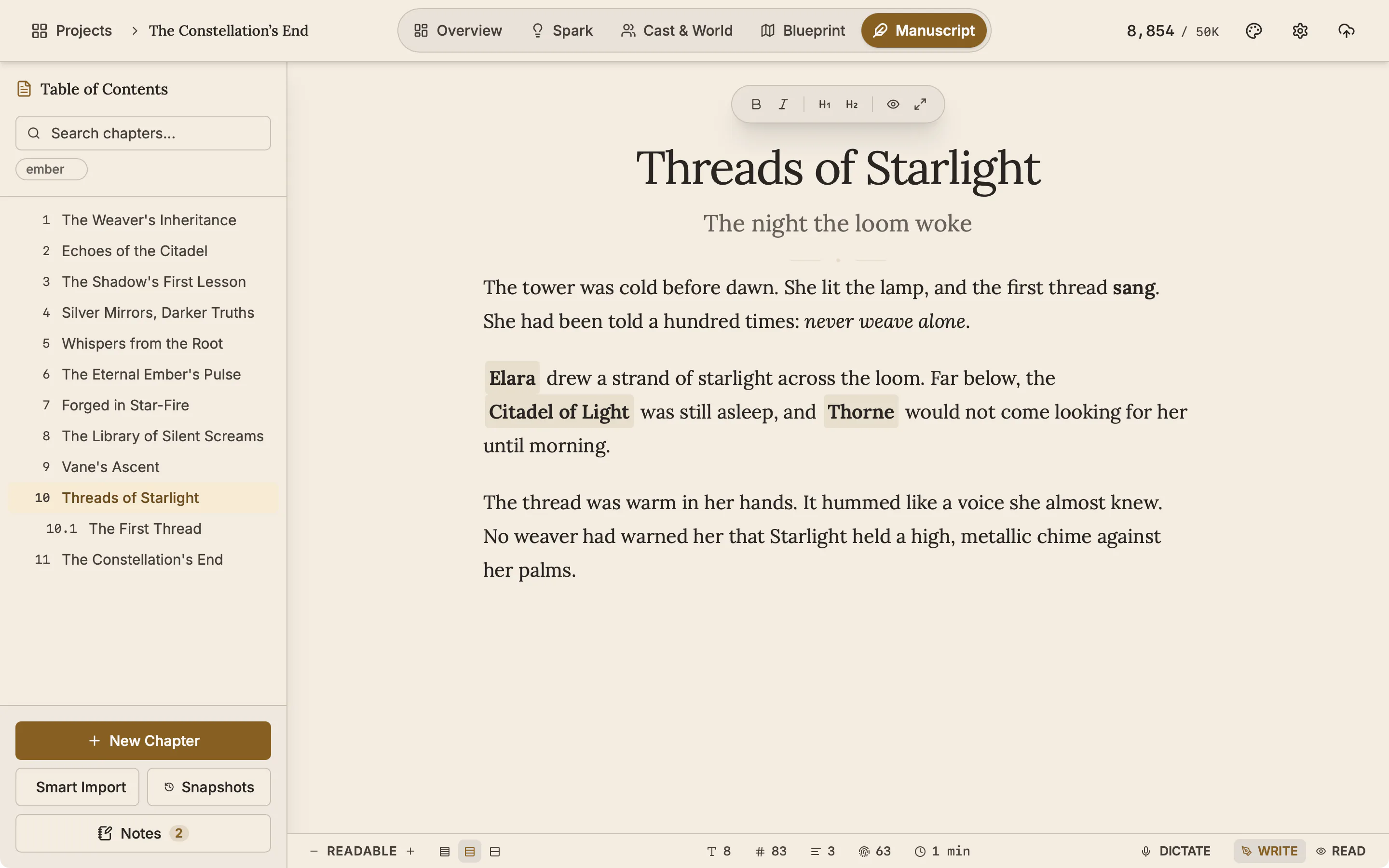Select the narrow column layout icon
The image size is (1389, 868).
(x=444, y=851)
